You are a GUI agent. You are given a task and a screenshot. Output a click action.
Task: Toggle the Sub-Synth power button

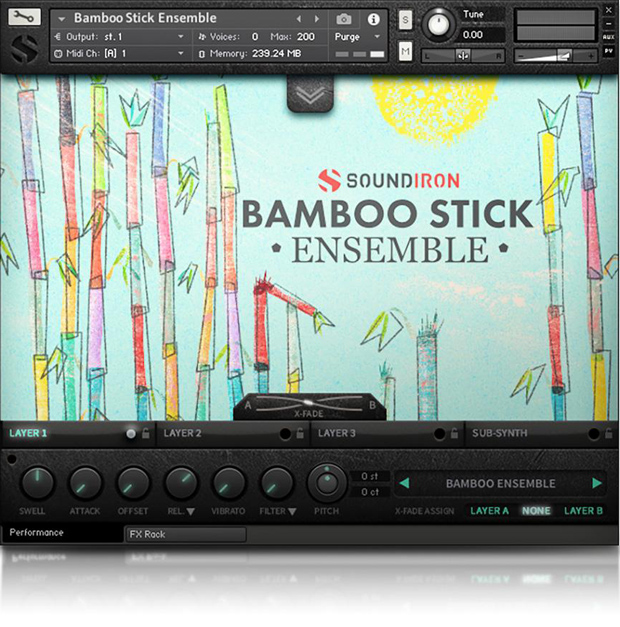(594, 433)
